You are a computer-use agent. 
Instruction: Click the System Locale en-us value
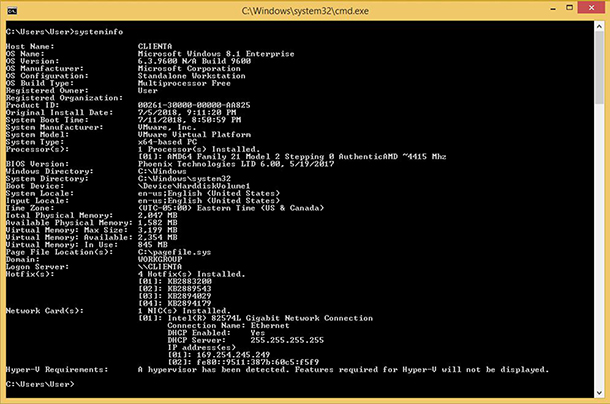[209, 193]
